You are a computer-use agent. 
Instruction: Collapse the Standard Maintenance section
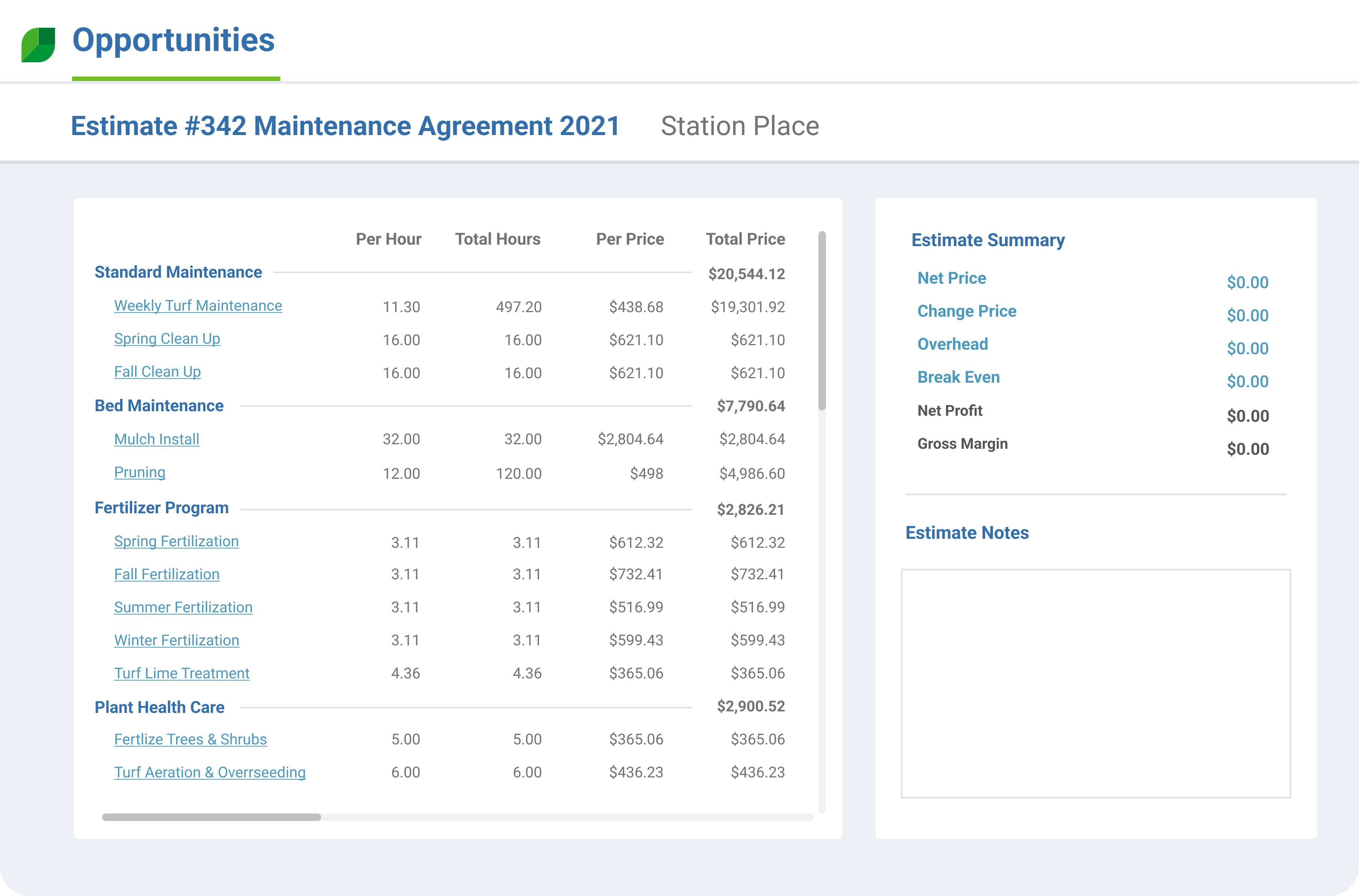178,272
